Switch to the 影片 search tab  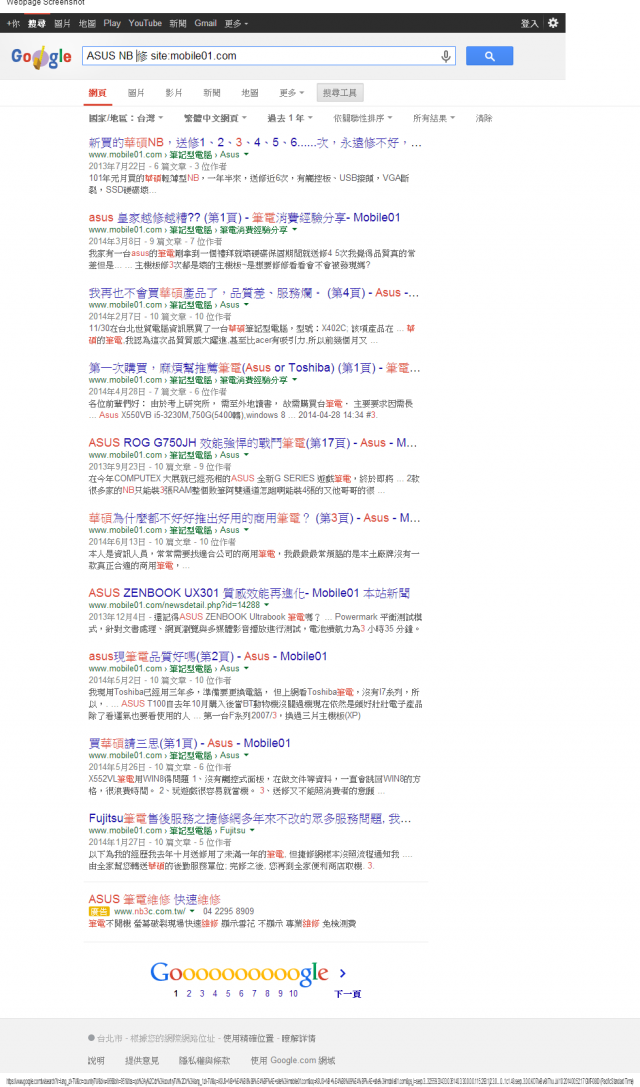click(x=173, y=93)
